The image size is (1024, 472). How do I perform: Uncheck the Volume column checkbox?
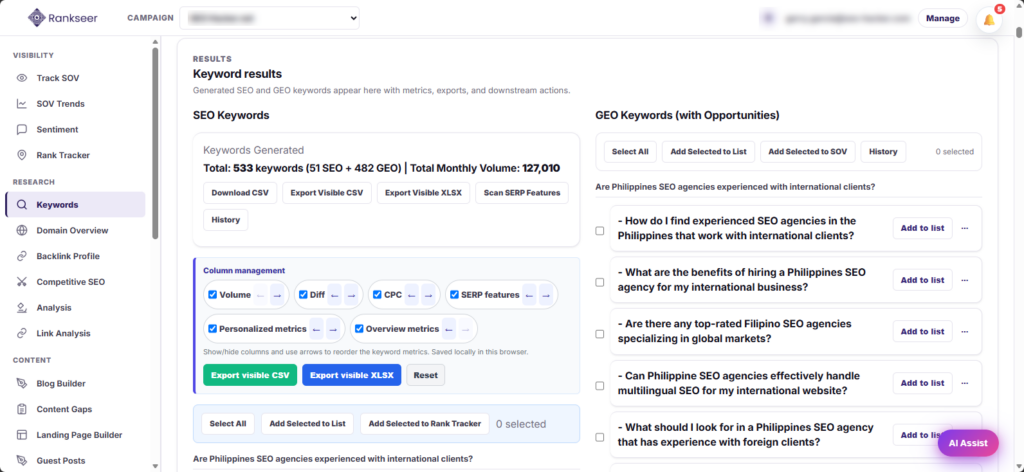212,295
